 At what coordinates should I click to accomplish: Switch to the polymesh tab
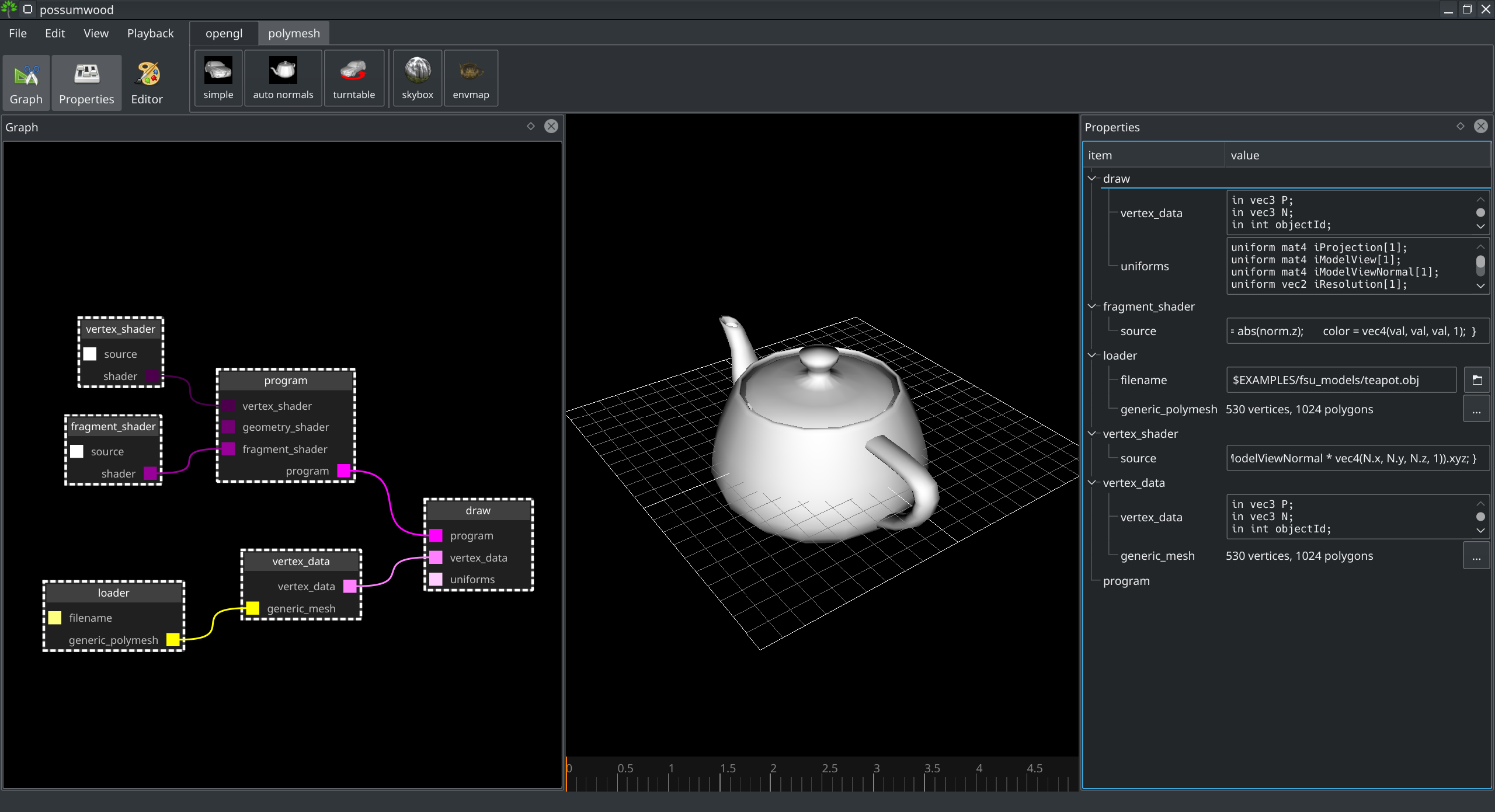coord(293,33)
